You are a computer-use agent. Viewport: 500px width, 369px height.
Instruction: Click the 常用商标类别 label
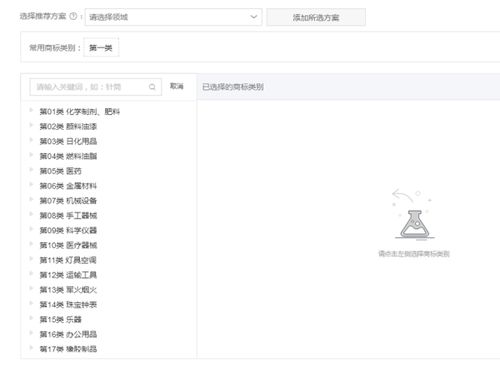(x=55, y=48)
